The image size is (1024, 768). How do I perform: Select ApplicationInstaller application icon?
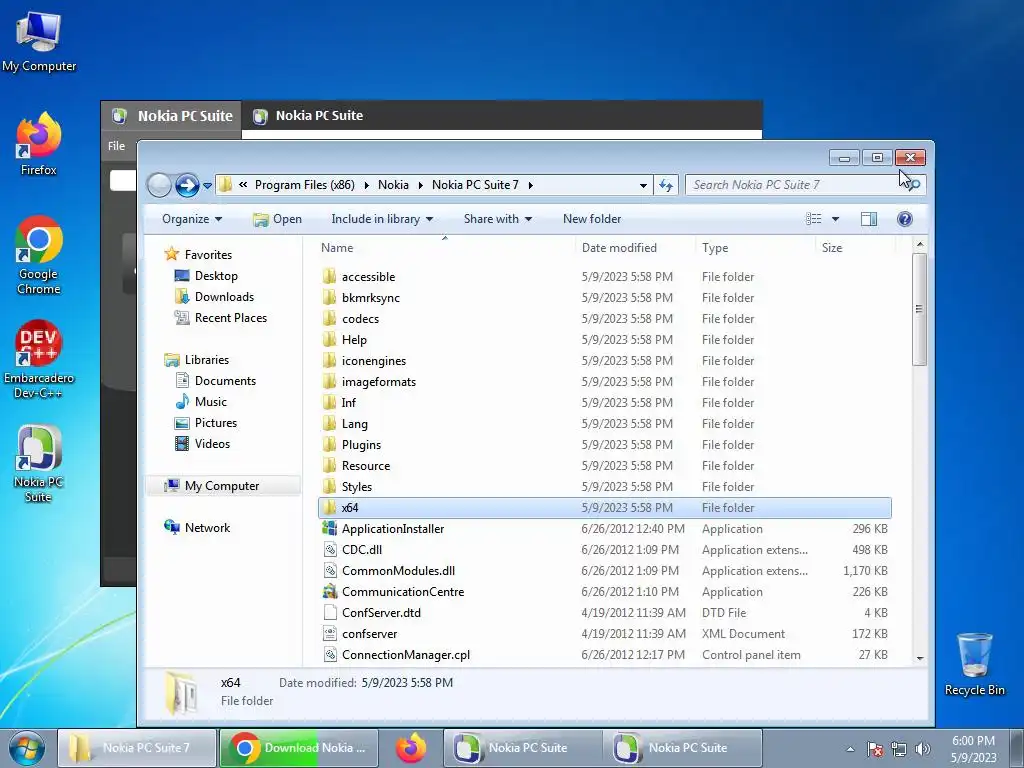point(330,529)
